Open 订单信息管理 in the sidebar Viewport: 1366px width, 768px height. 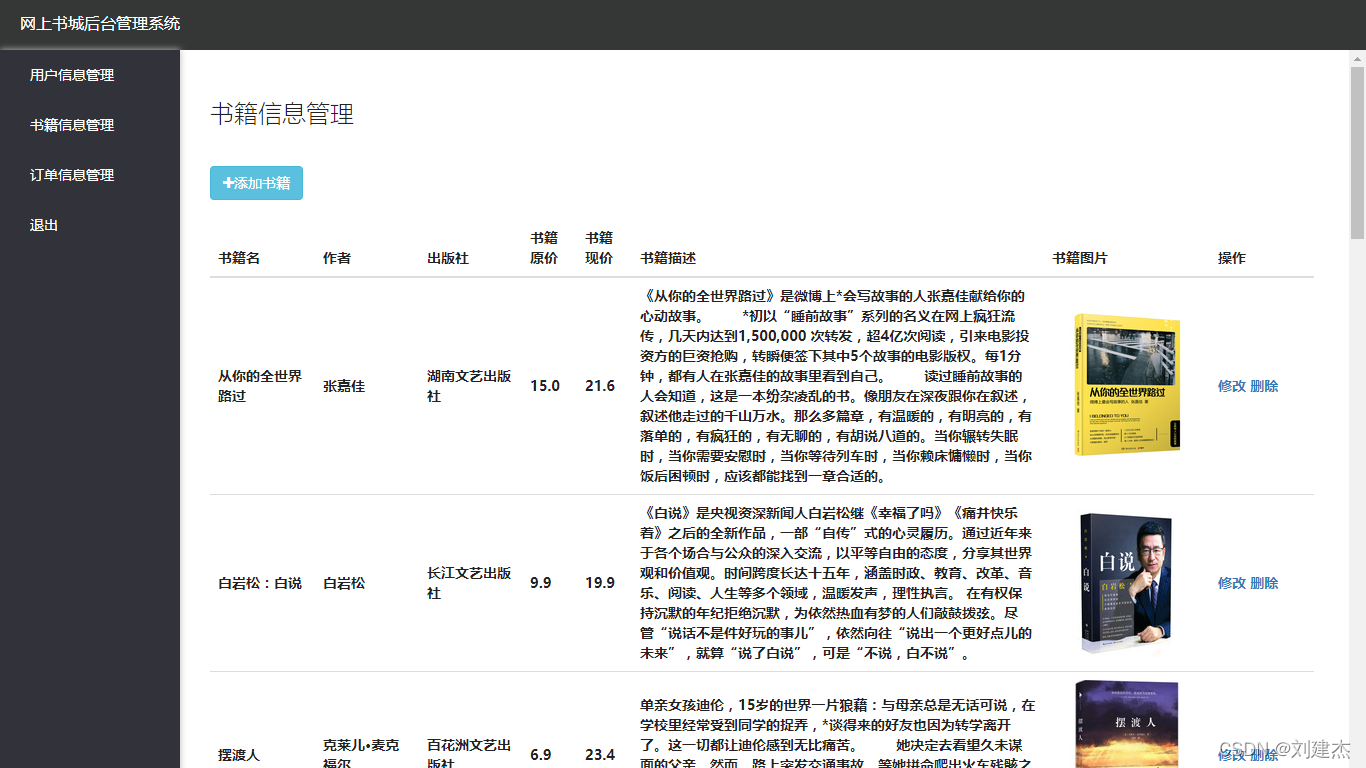[x=72, y=175]
